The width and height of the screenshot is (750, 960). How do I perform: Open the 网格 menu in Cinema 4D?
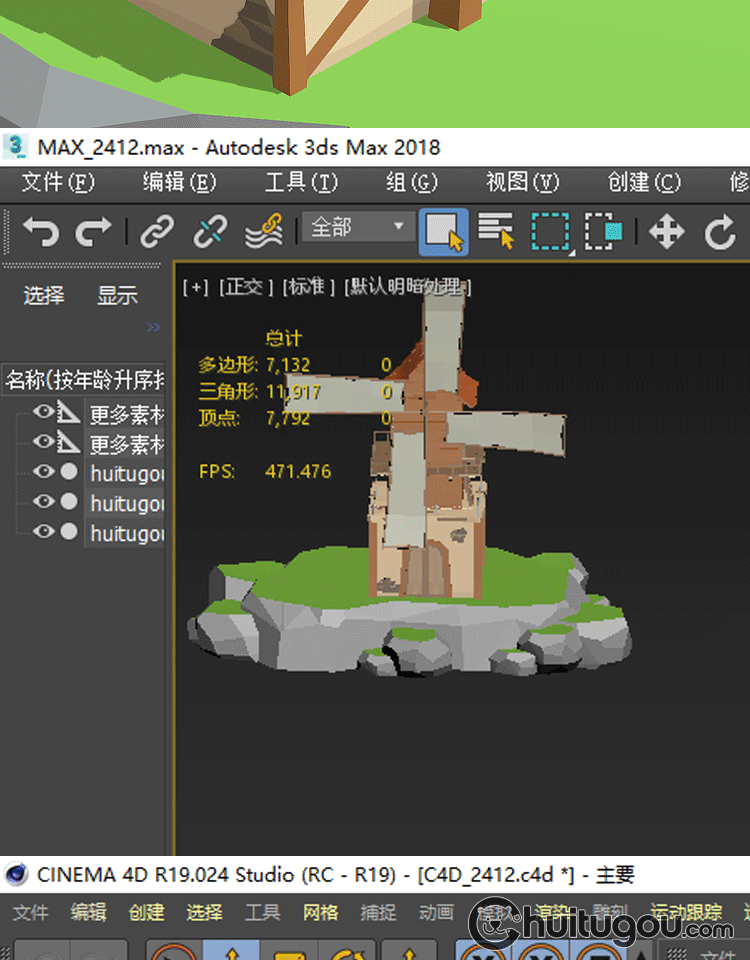coord(320,912)
